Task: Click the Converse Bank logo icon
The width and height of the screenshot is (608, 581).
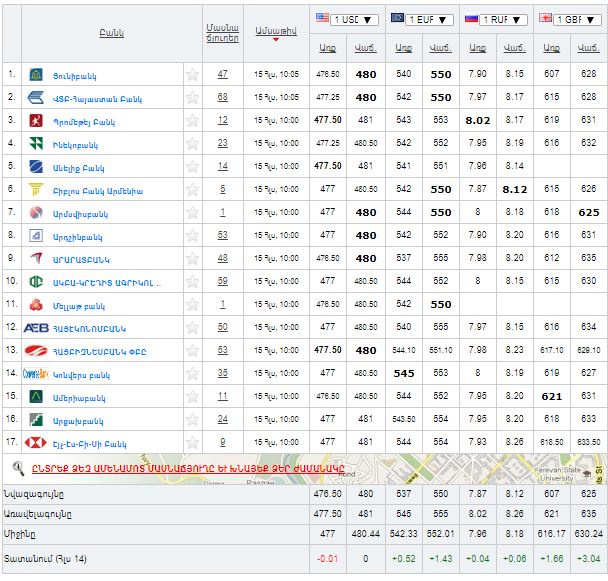Action: click(35, 374)
